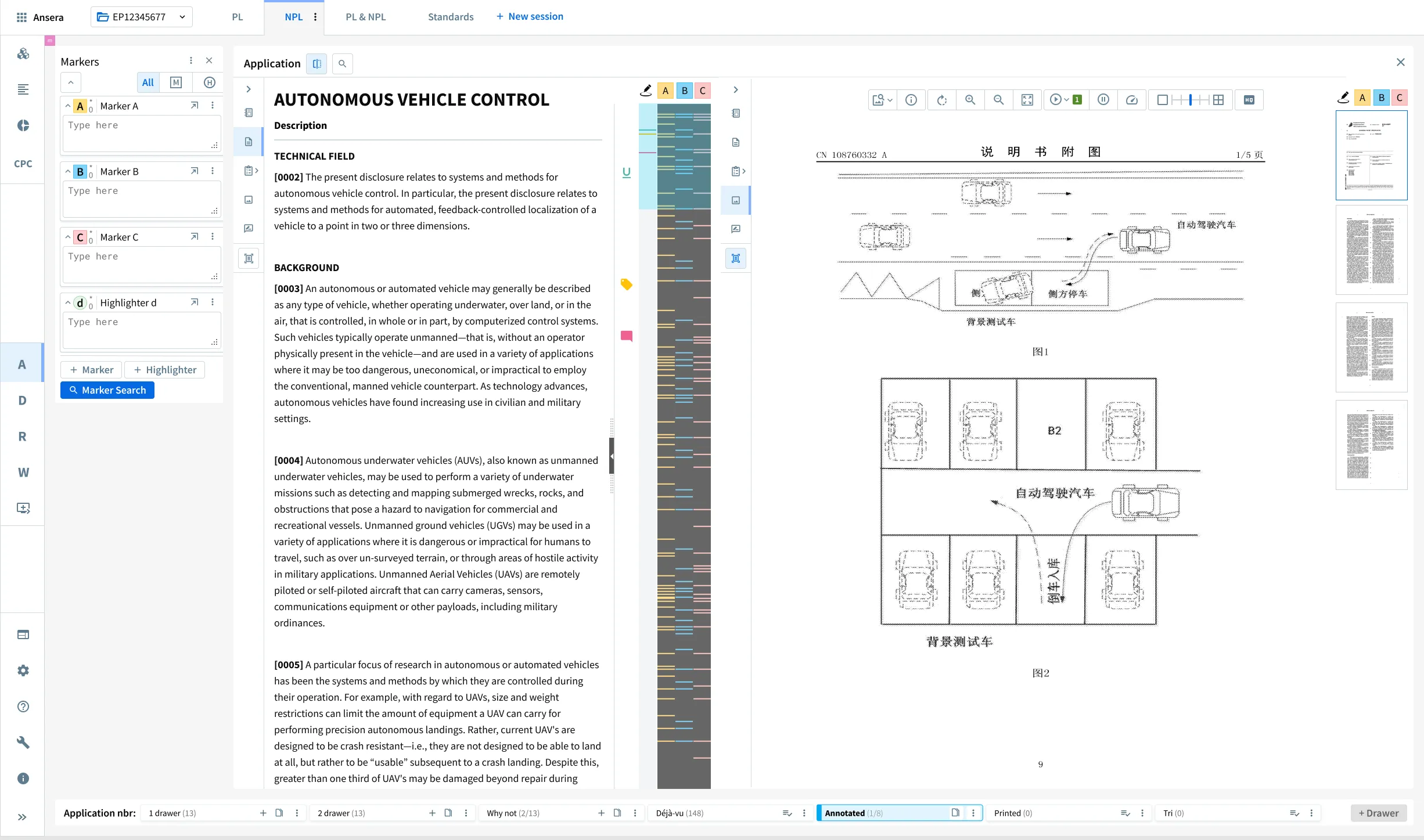Collapse Marker C section
Image resolution: width=1424 pixels, height=840 pixels.
point(68,237)
